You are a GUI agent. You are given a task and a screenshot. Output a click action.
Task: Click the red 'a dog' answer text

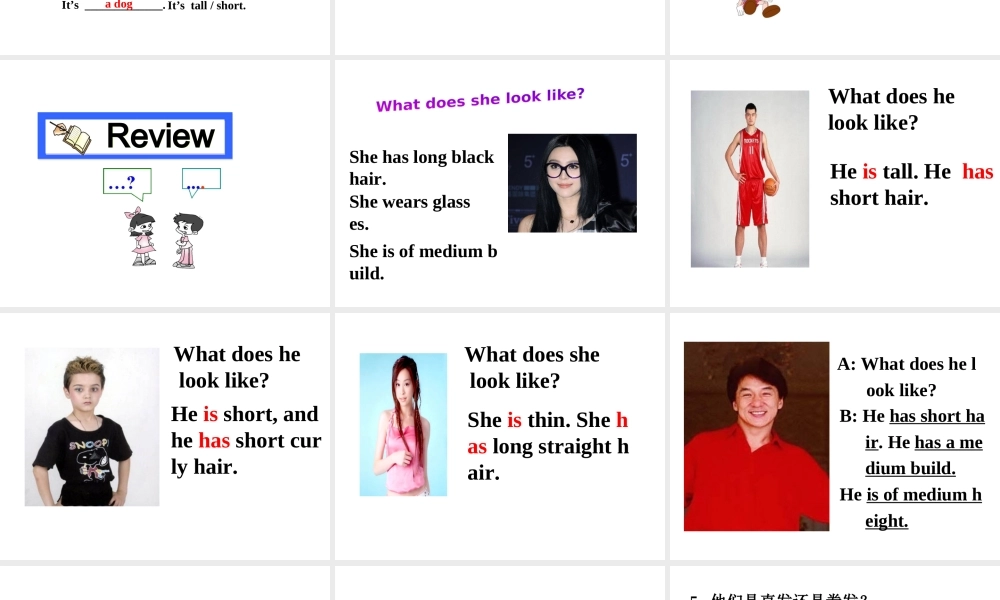tap(119, 4)
